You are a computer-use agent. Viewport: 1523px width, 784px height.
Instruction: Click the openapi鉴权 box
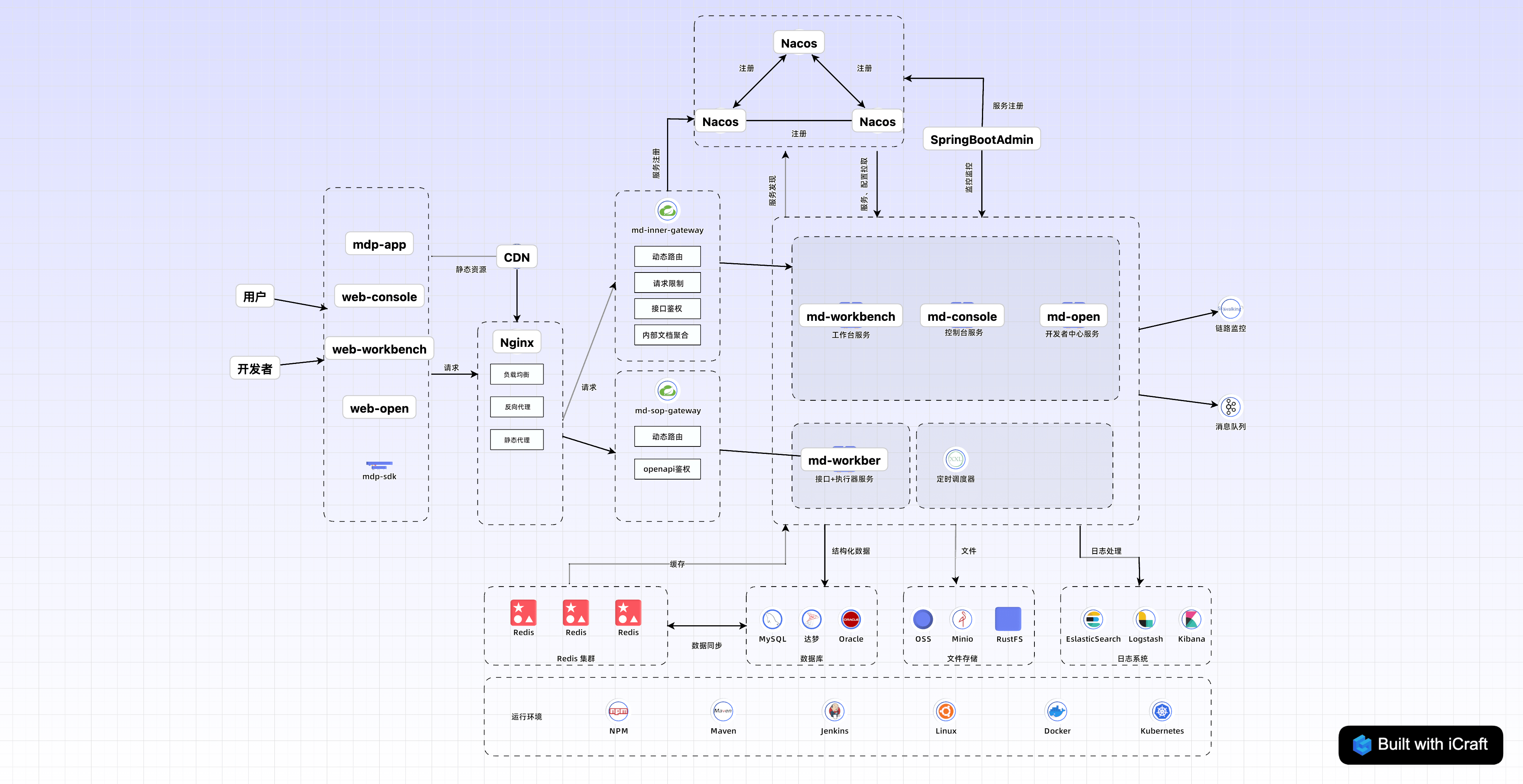tap(667, 469)
